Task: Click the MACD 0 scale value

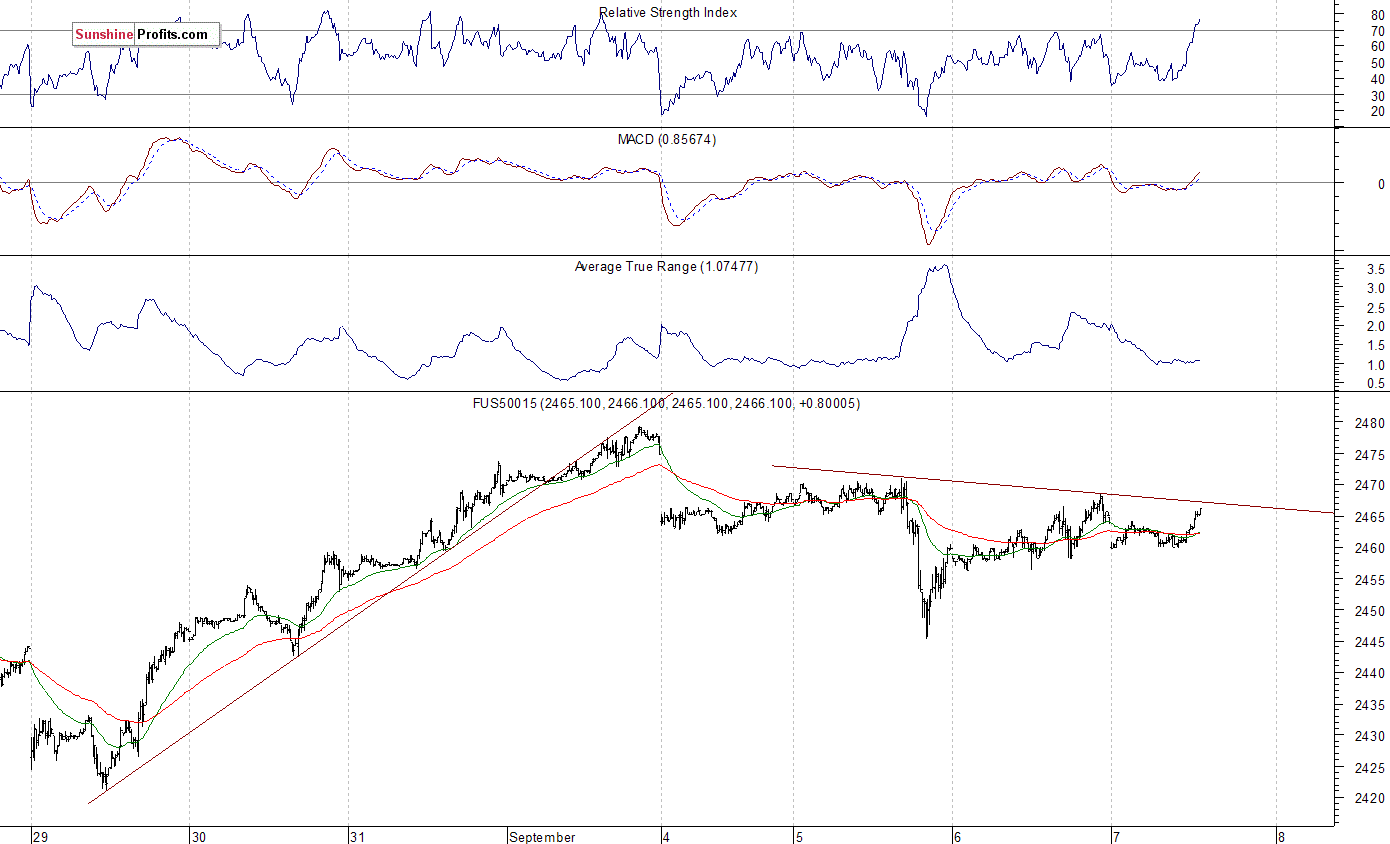Action: point(1381,185)
